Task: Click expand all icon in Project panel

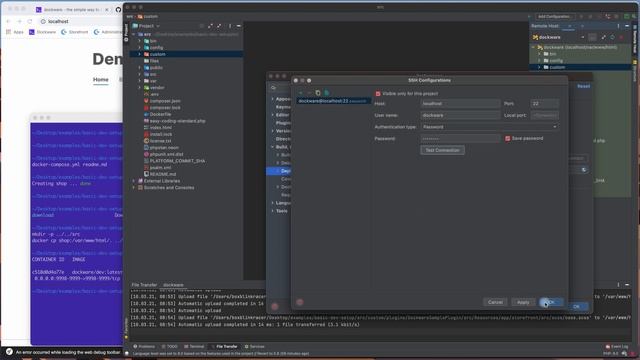Action: (210, 26)
